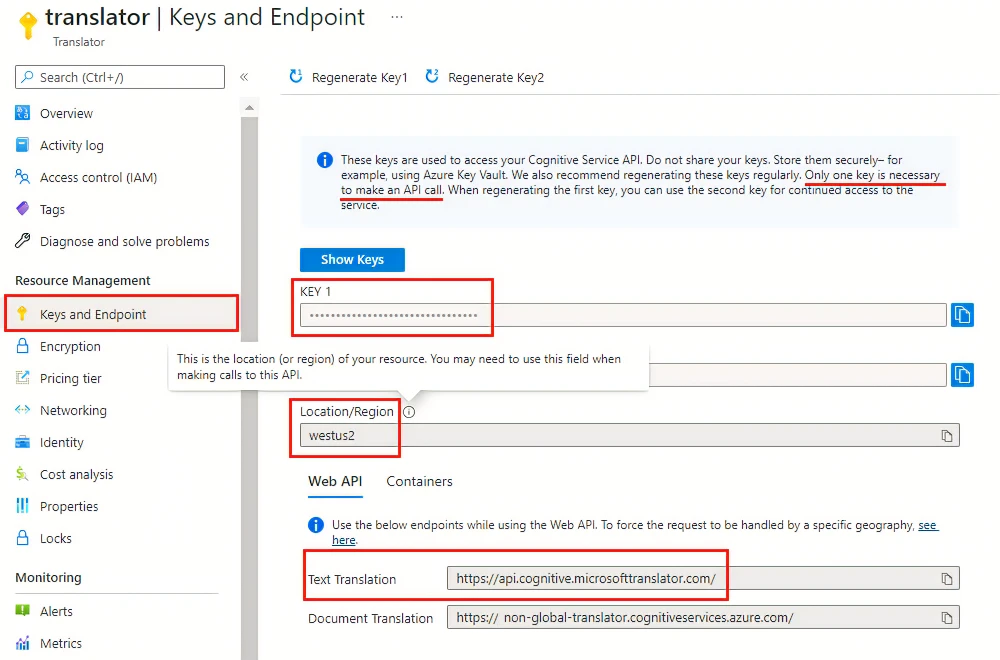Open the Cost analysis menu item
This screenshot has height=660, width=1000.
pos(77,474)
